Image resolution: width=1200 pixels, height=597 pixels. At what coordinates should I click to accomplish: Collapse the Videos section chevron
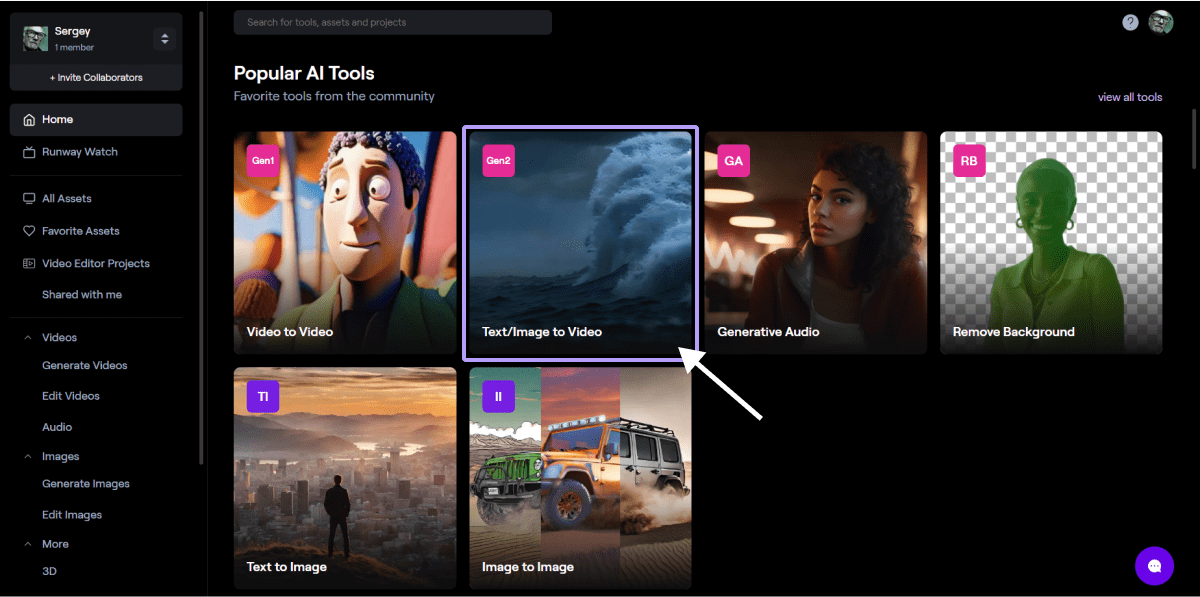(27, 338)
